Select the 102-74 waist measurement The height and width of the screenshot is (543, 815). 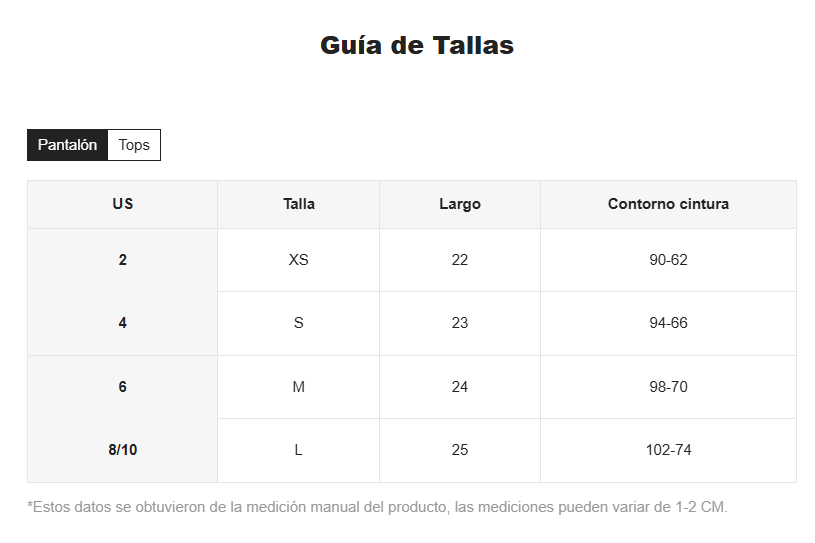(x=668, y=450)
